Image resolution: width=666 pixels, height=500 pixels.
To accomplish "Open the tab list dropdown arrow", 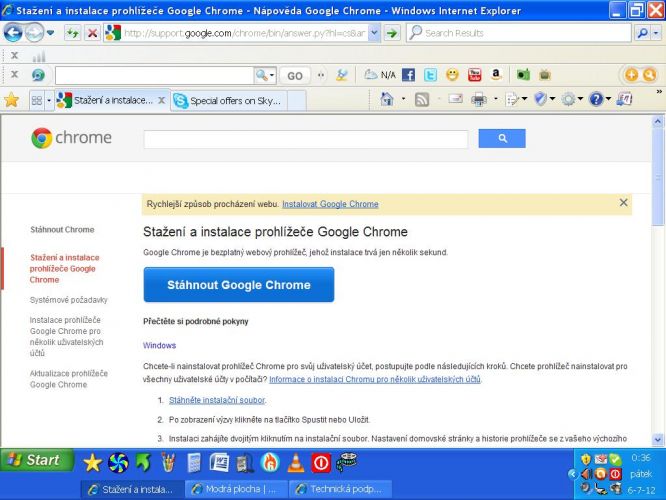I will 49,100.
